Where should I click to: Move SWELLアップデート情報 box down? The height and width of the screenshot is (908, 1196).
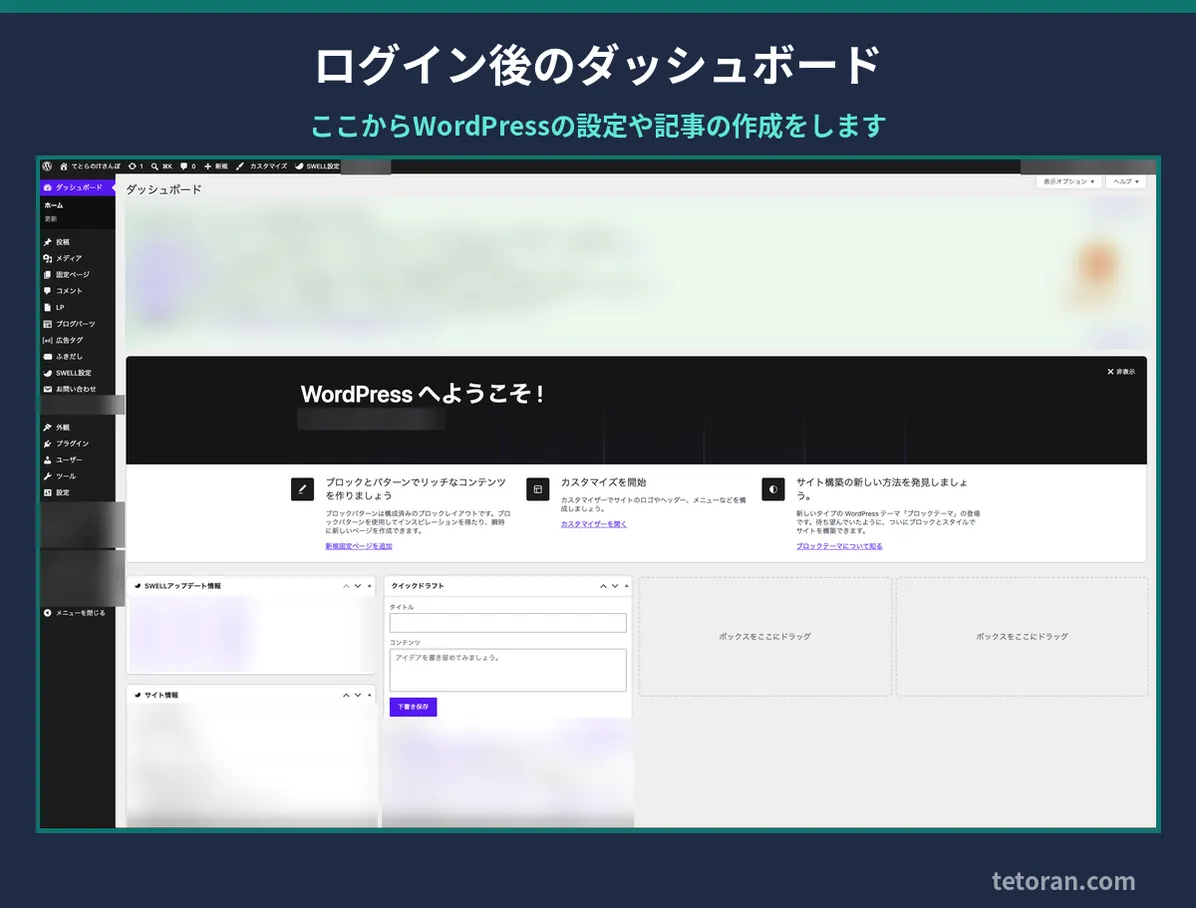tap(358, 586)
